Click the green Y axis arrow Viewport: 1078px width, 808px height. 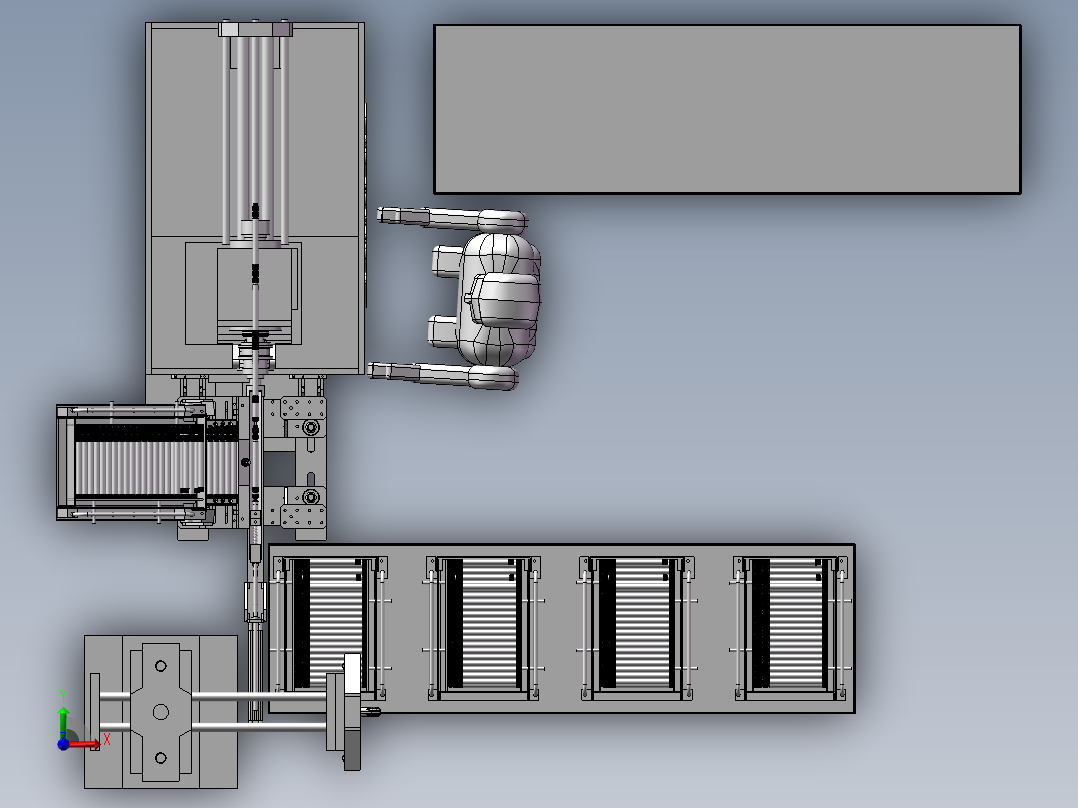click(63, 722)
